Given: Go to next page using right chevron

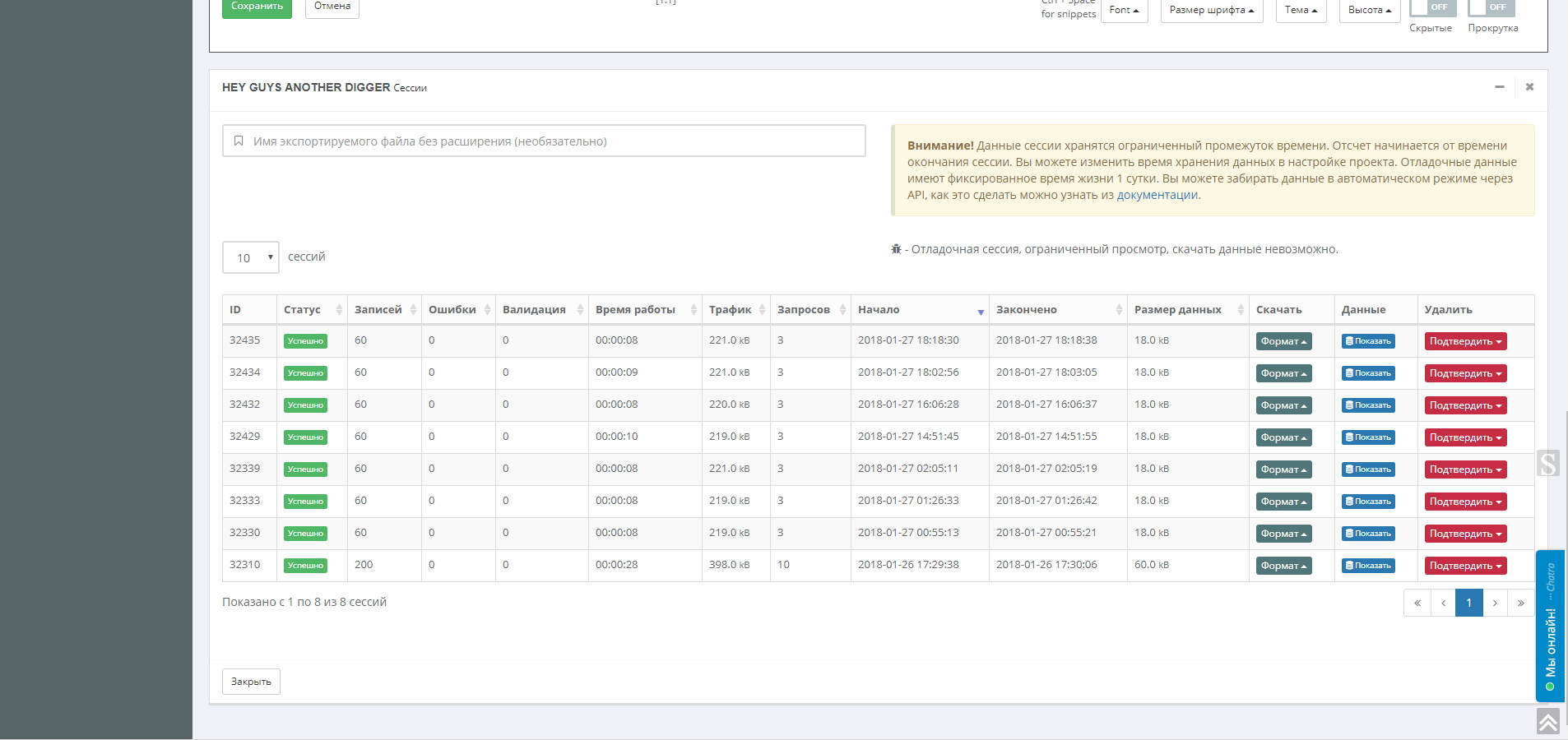Looking at the screenshot, I should point(1495,603).
